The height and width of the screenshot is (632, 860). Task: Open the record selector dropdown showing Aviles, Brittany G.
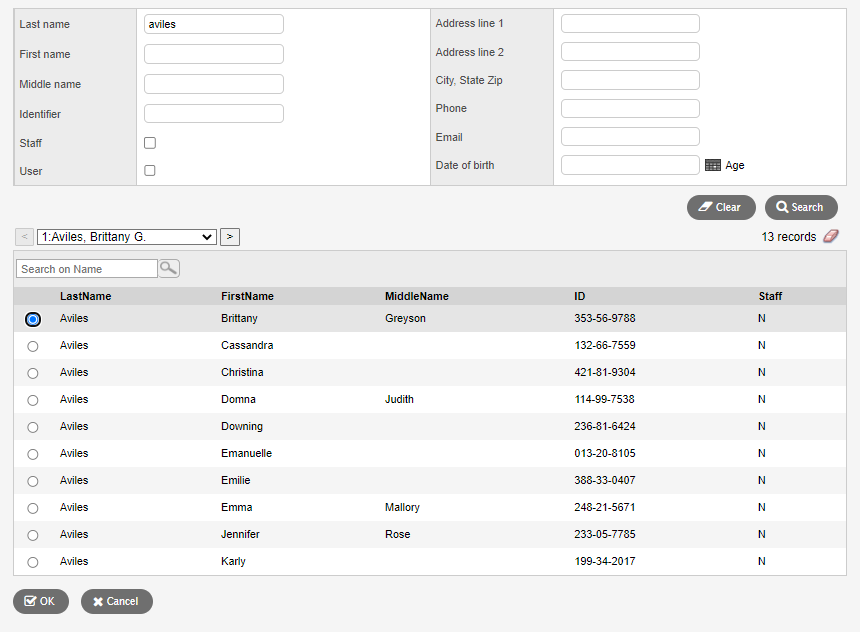point(127,237)
